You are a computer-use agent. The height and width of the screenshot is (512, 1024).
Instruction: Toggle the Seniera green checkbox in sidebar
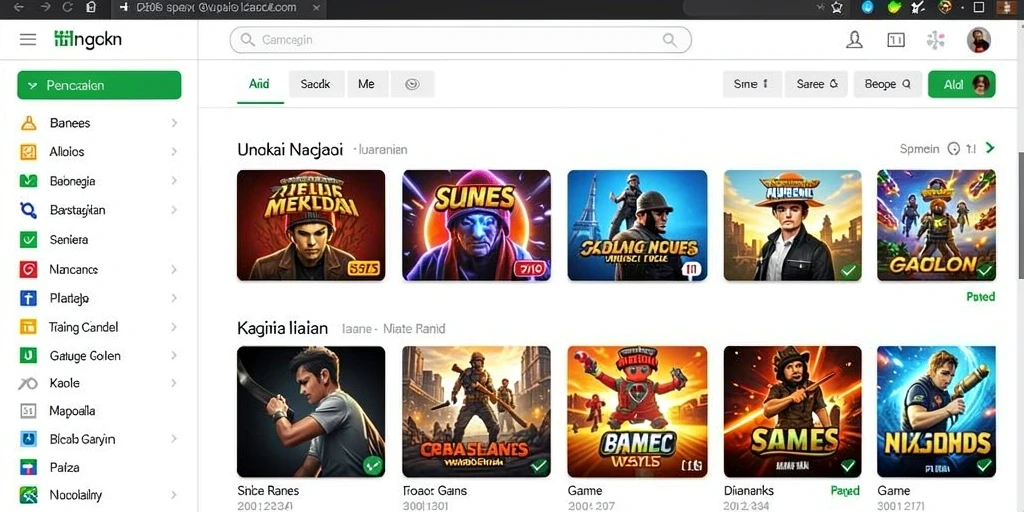pyautogui.click(x=28, y=240)
